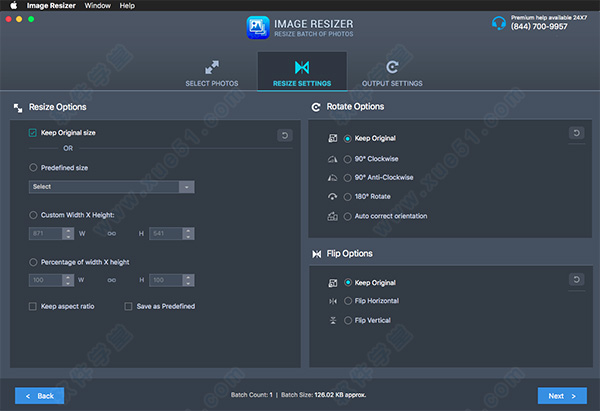This screenshot has height=411, width=600.
Task: Select the Predefined size radio button
Action: tap(33, 168)
